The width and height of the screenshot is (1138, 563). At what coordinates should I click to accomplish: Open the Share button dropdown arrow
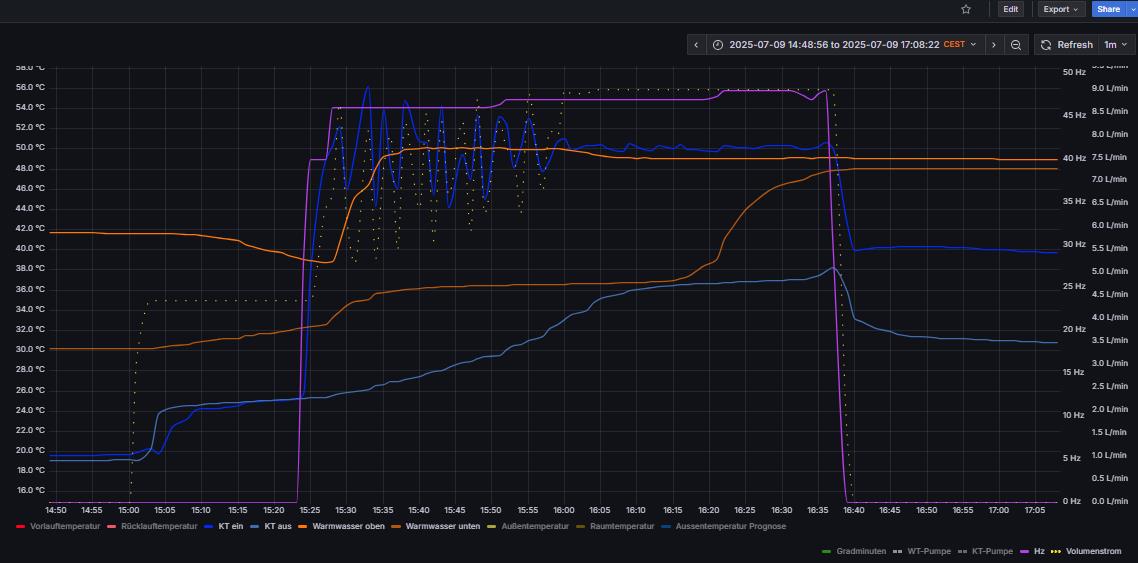tap(1133, 9)
